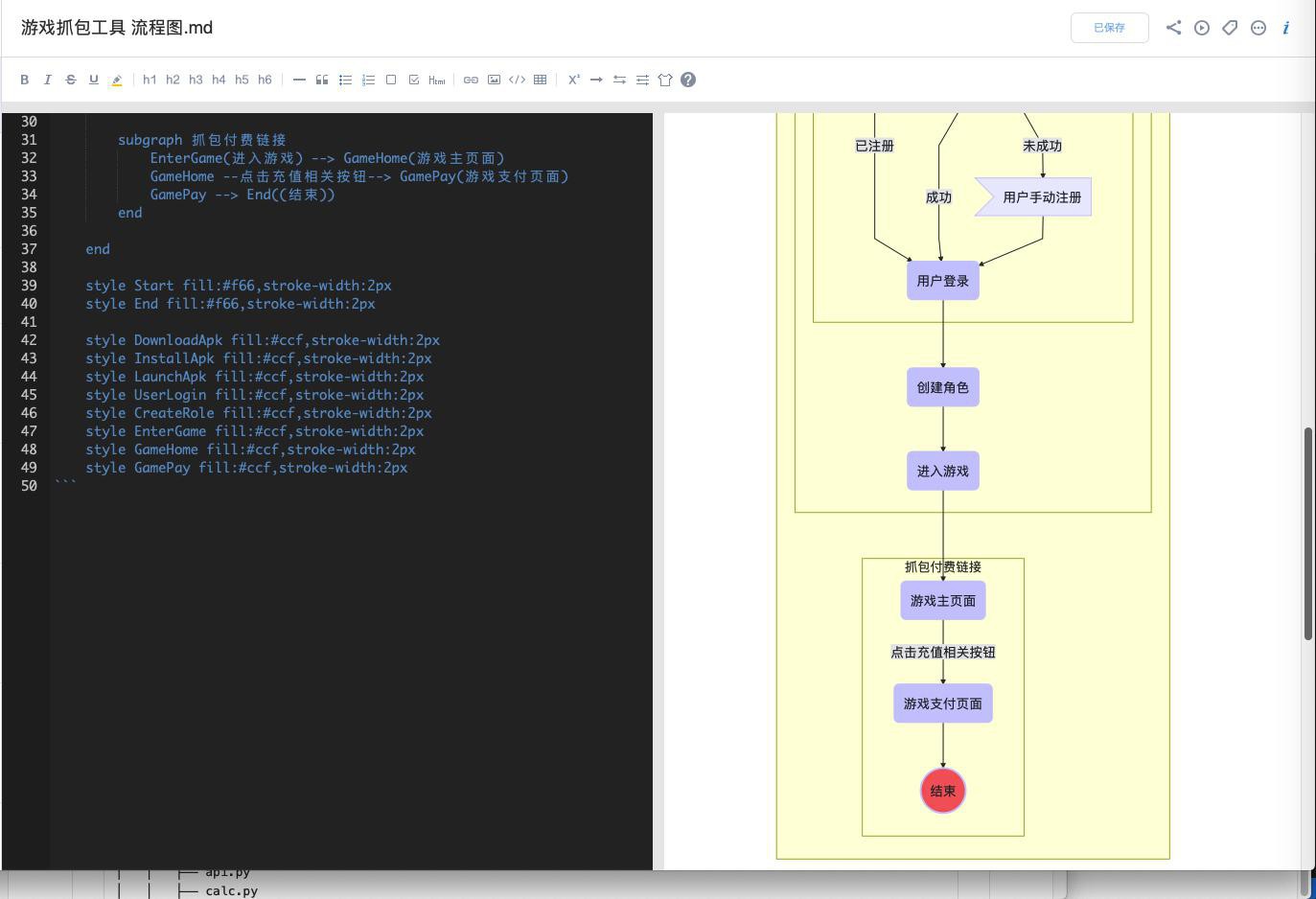Insert hyperlink
Screen dimensions: 1316x899
[471, 80]
